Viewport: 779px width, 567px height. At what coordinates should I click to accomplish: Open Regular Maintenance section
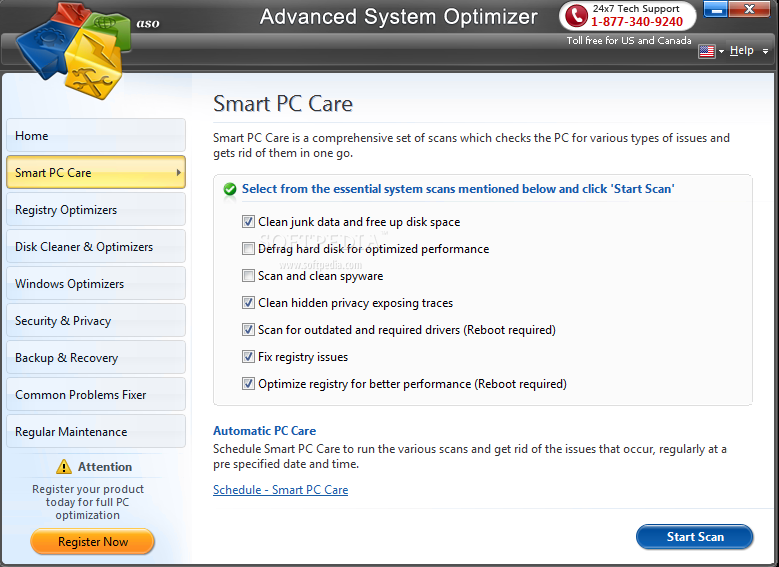(96, 431)
